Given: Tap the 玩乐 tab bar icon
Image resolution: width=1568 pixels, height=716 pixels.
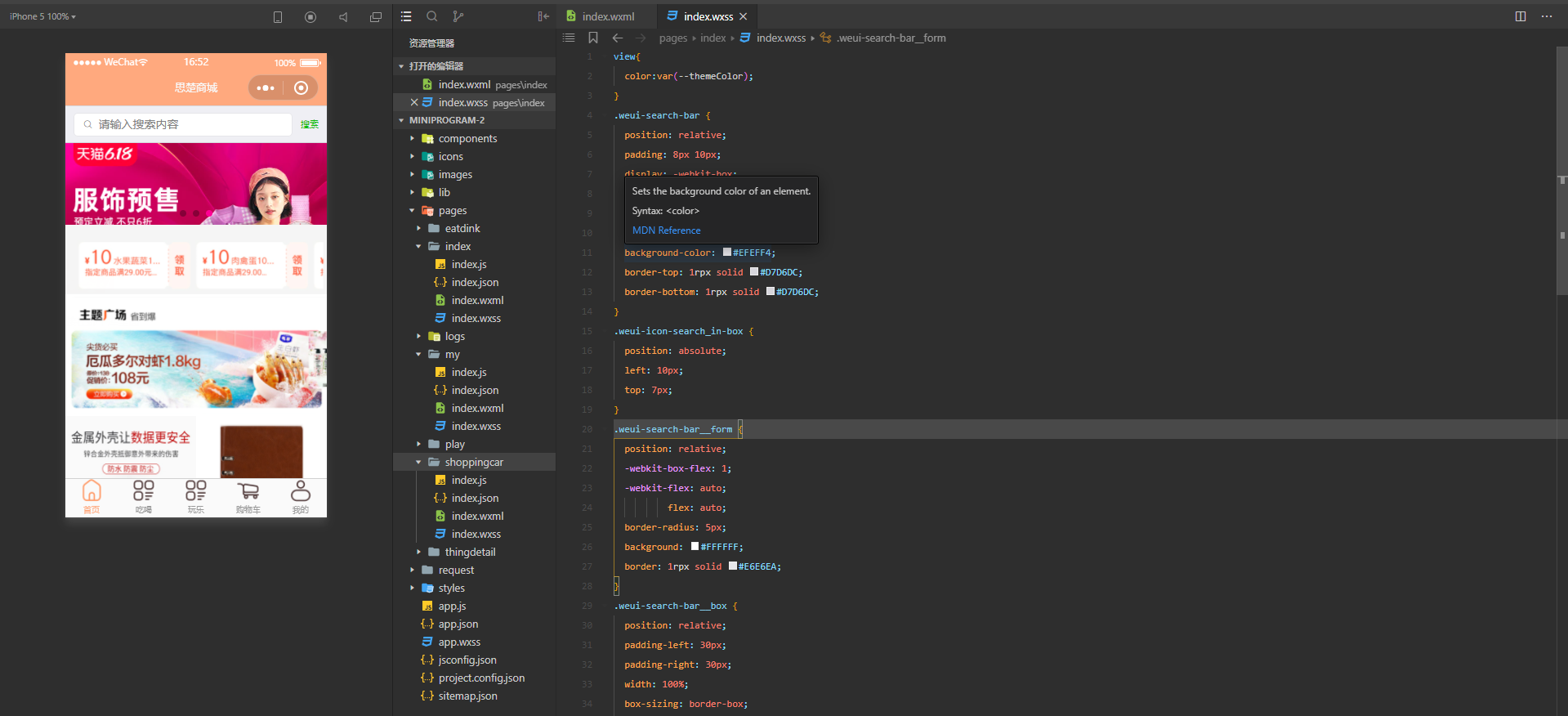Looking at the screenshot, I should 196,496.
